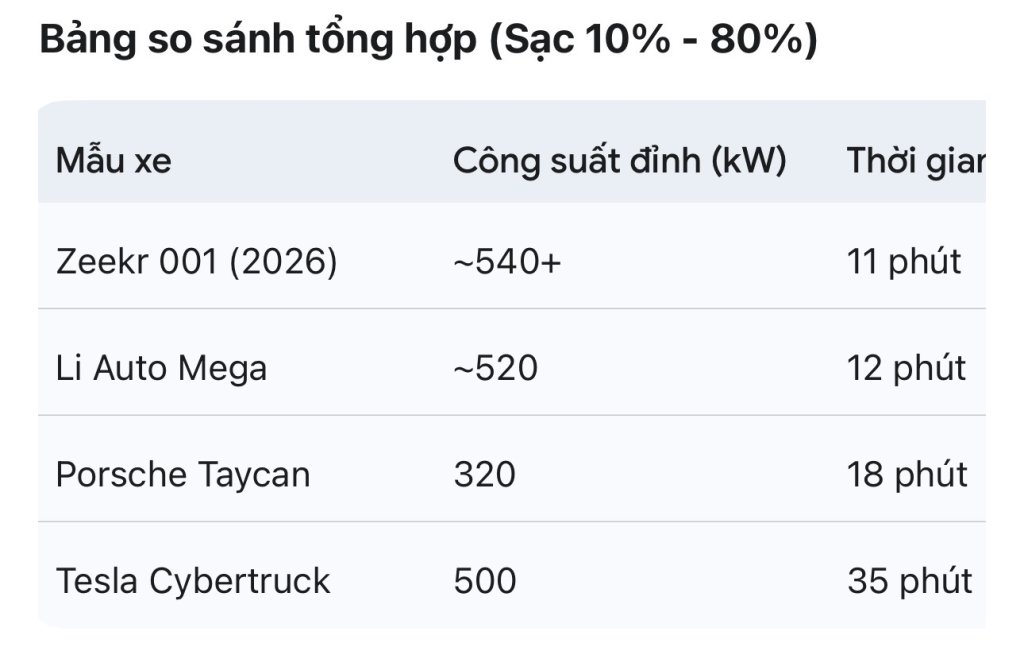Click the ~540+ power value
This screenshot has height=651, width=1024.
click(x=507, y=262)
